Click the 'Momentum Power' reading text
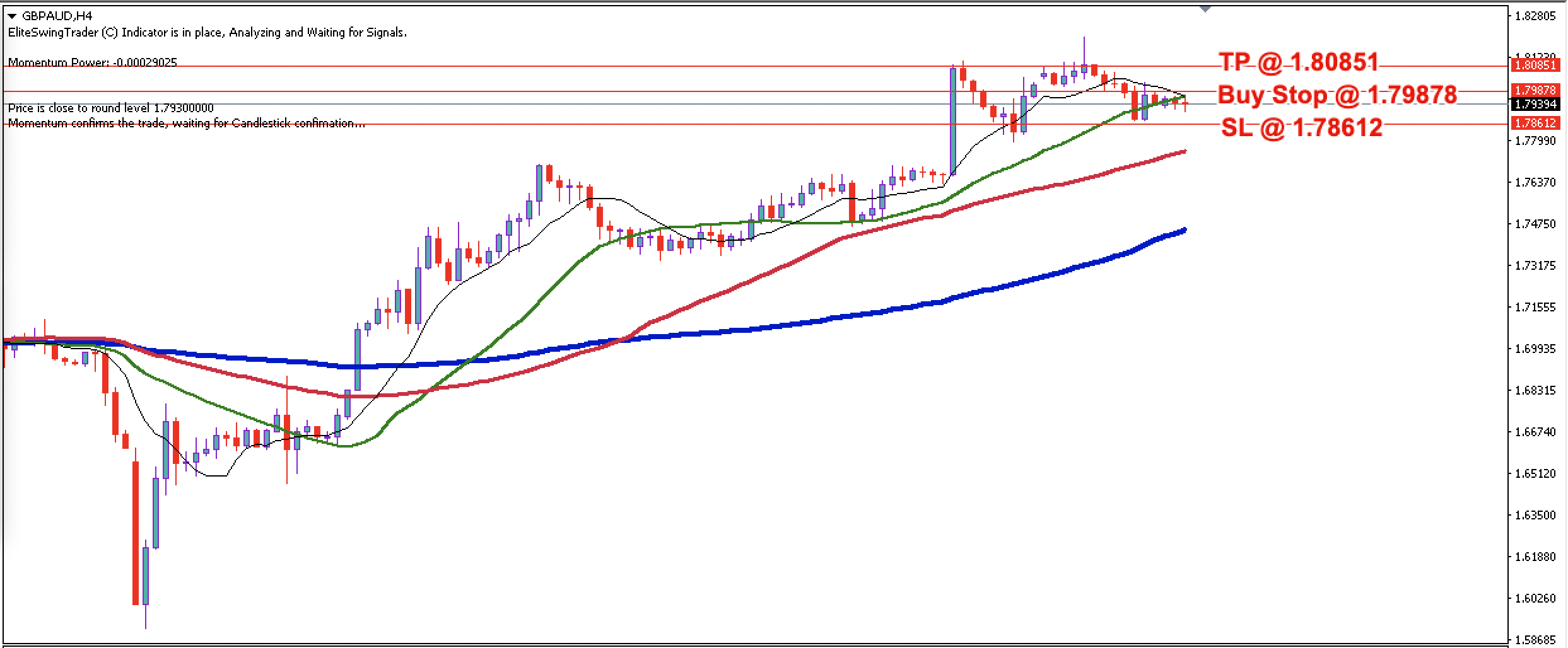 93,62
